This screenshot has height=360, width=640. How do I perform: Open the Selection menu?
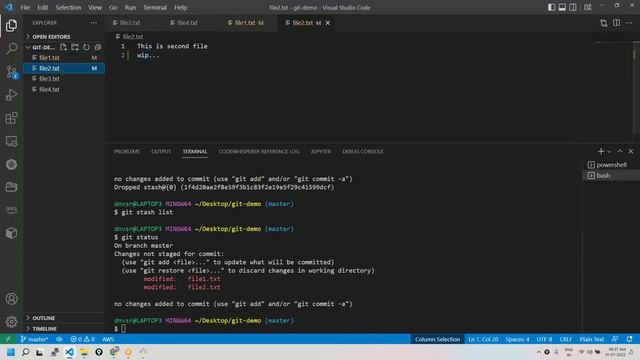click(68, 7)
